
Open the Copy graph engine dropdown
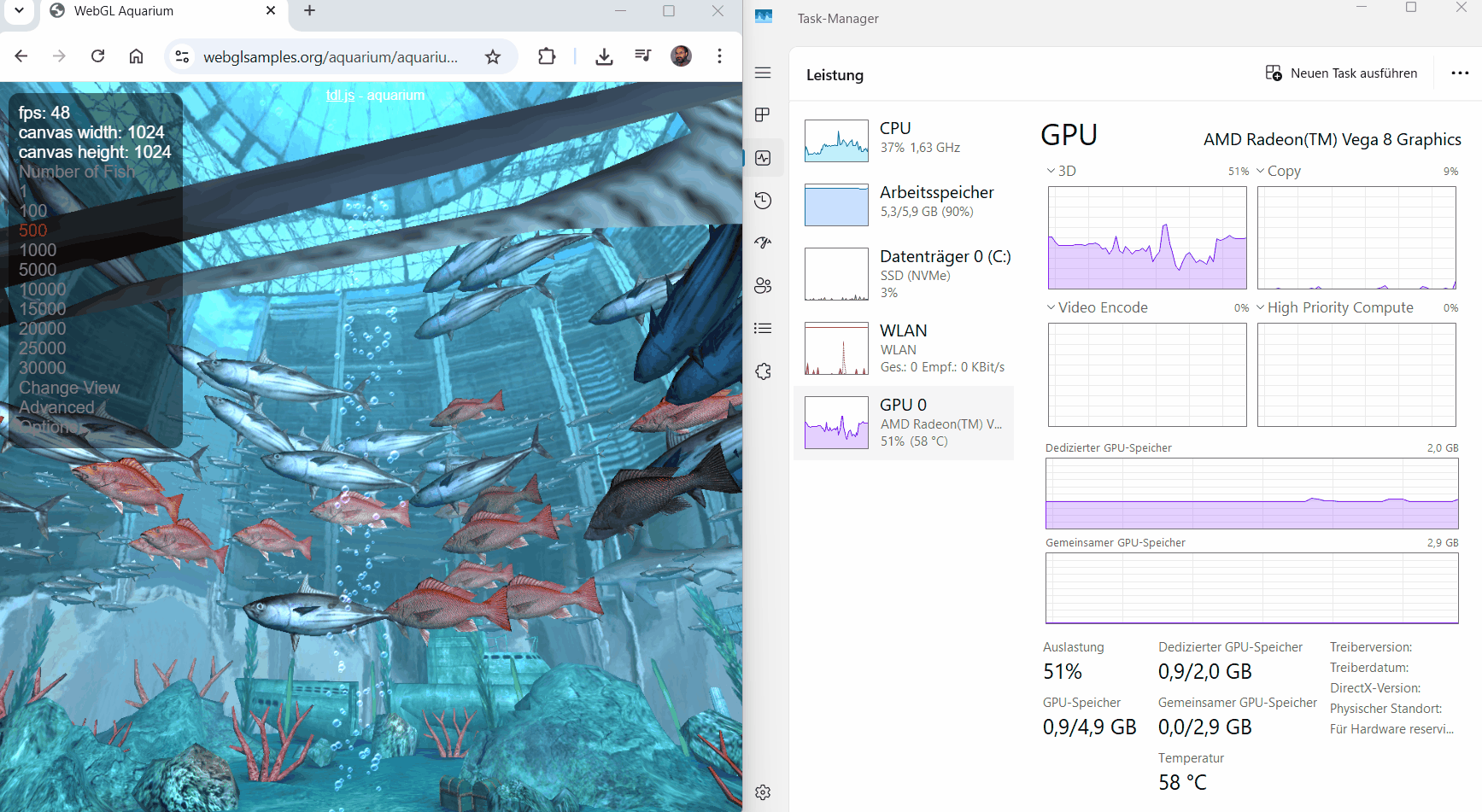[1278, 171]
